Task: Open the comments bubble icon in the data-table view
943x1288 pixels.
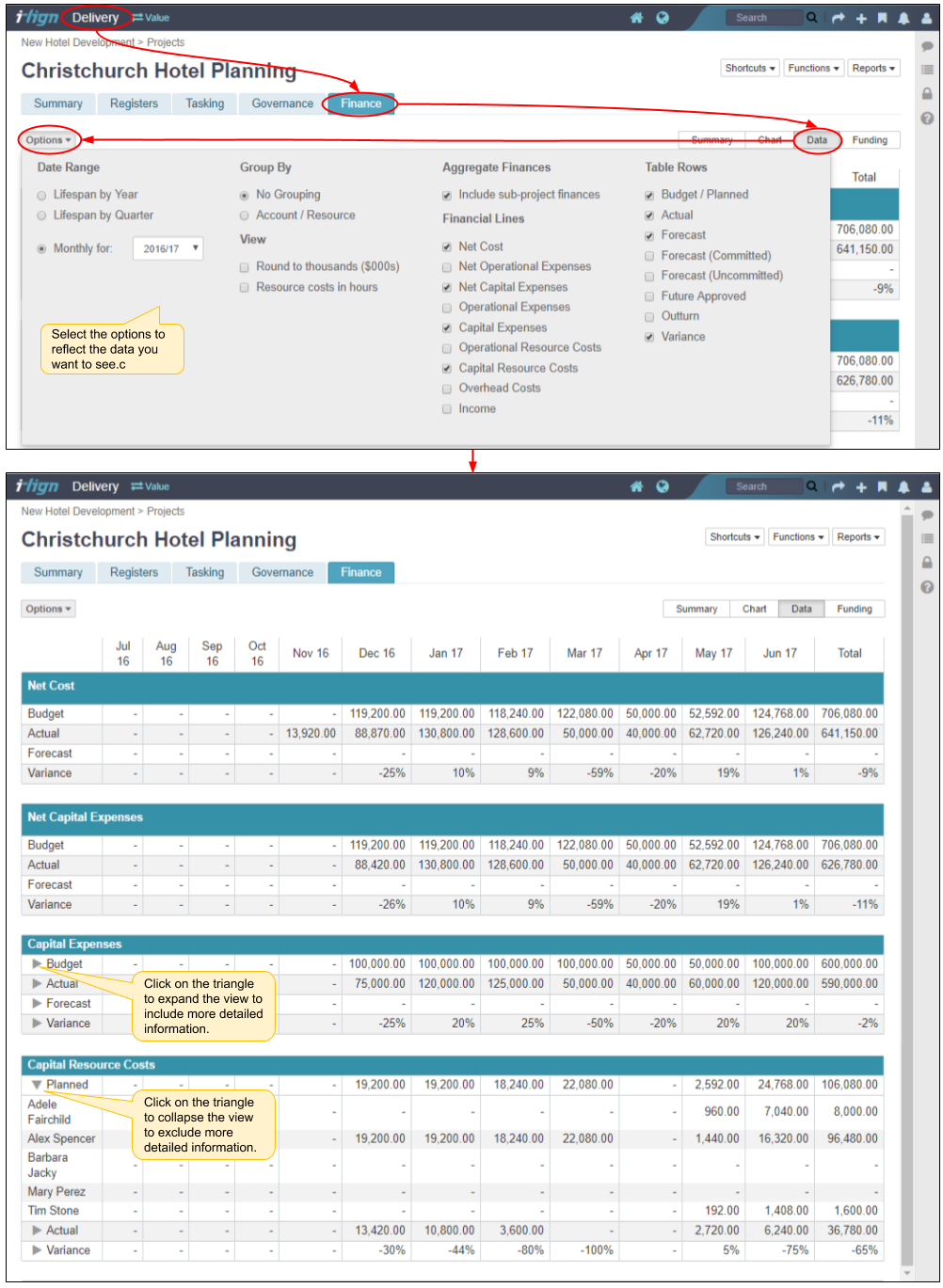Action: click(x=927, y=515)
